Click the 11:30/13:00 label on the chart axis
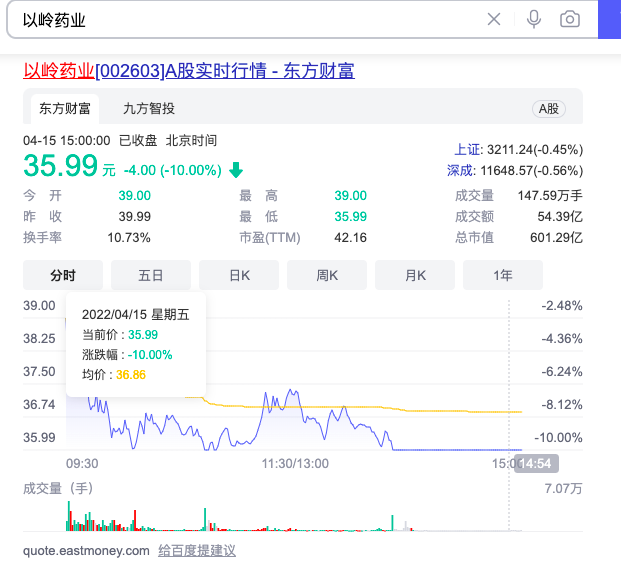This screenshot has height=567, width=621. coord(295,463)
